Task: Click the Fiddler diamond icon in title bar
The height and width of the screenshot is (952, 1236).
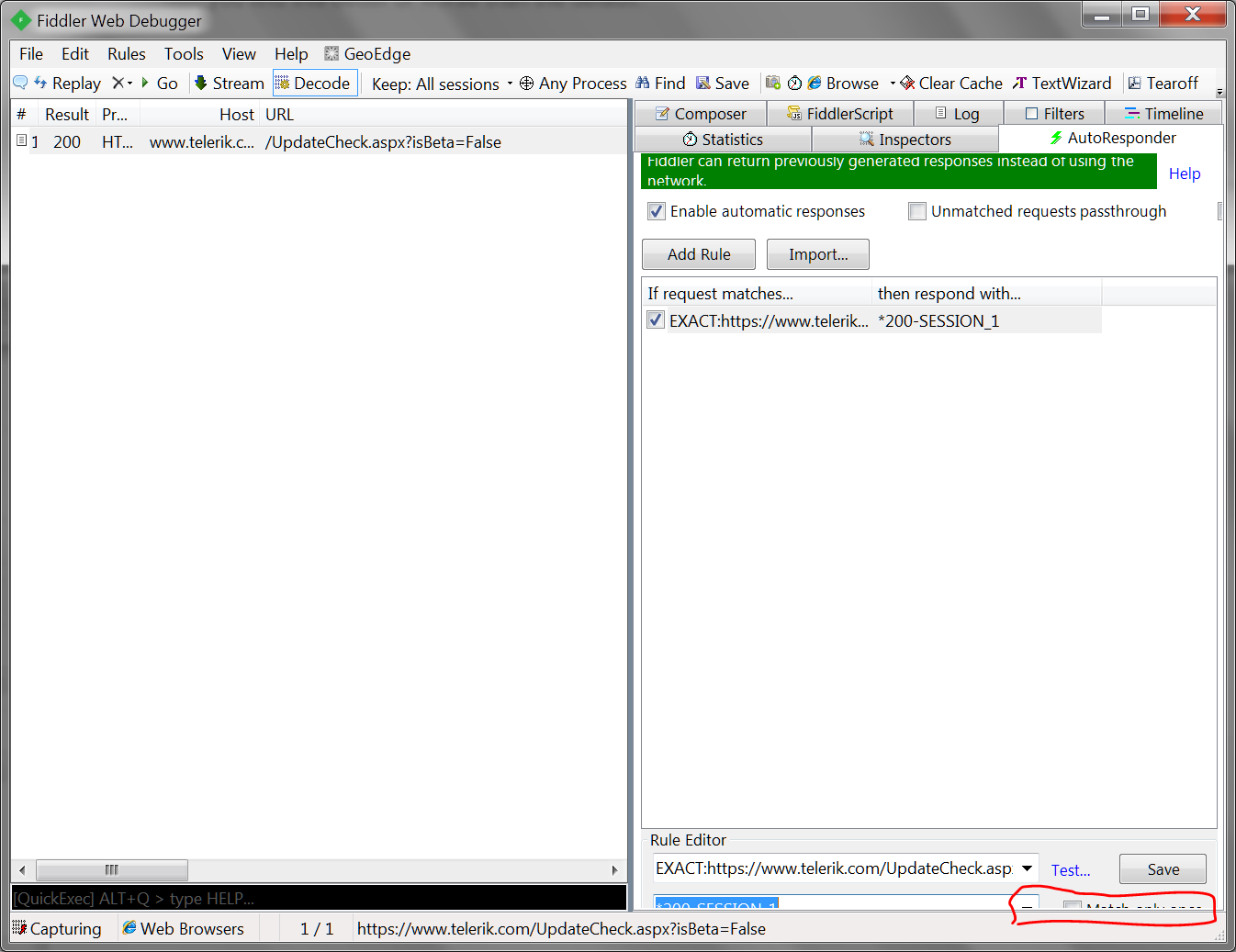Action: pos(21,20)
